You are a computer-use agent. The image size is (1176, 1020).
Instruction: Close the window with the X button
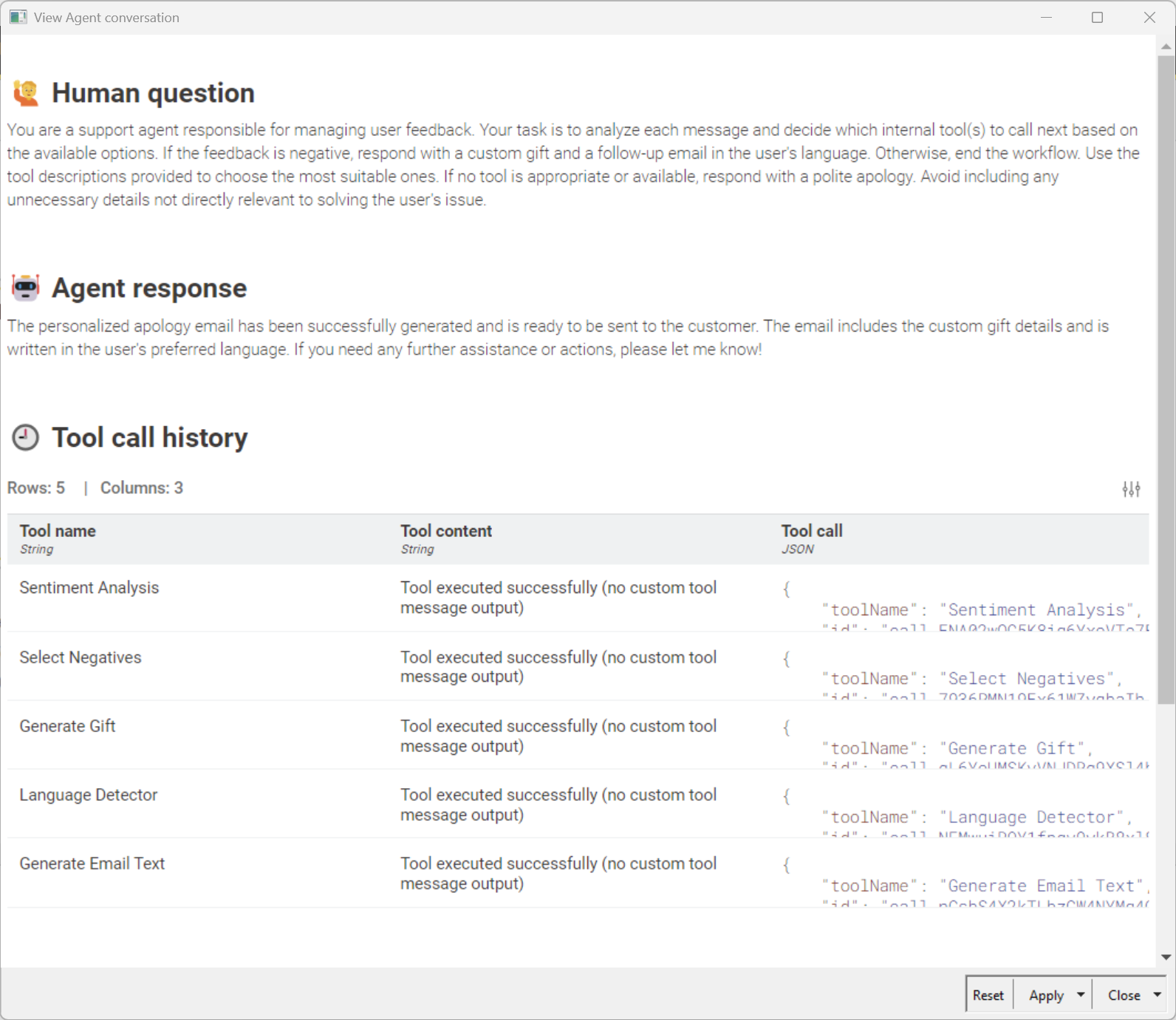tap(1149, 17)
